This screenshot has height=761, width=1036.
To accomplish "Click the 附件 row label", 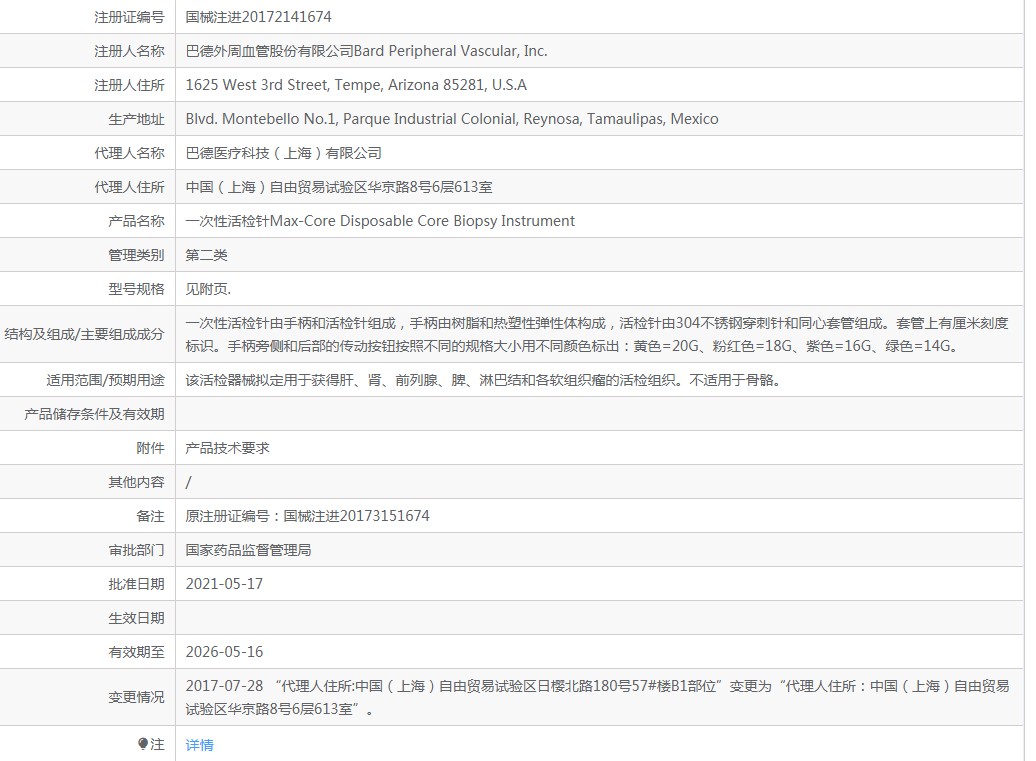I will tap(150, 448).
